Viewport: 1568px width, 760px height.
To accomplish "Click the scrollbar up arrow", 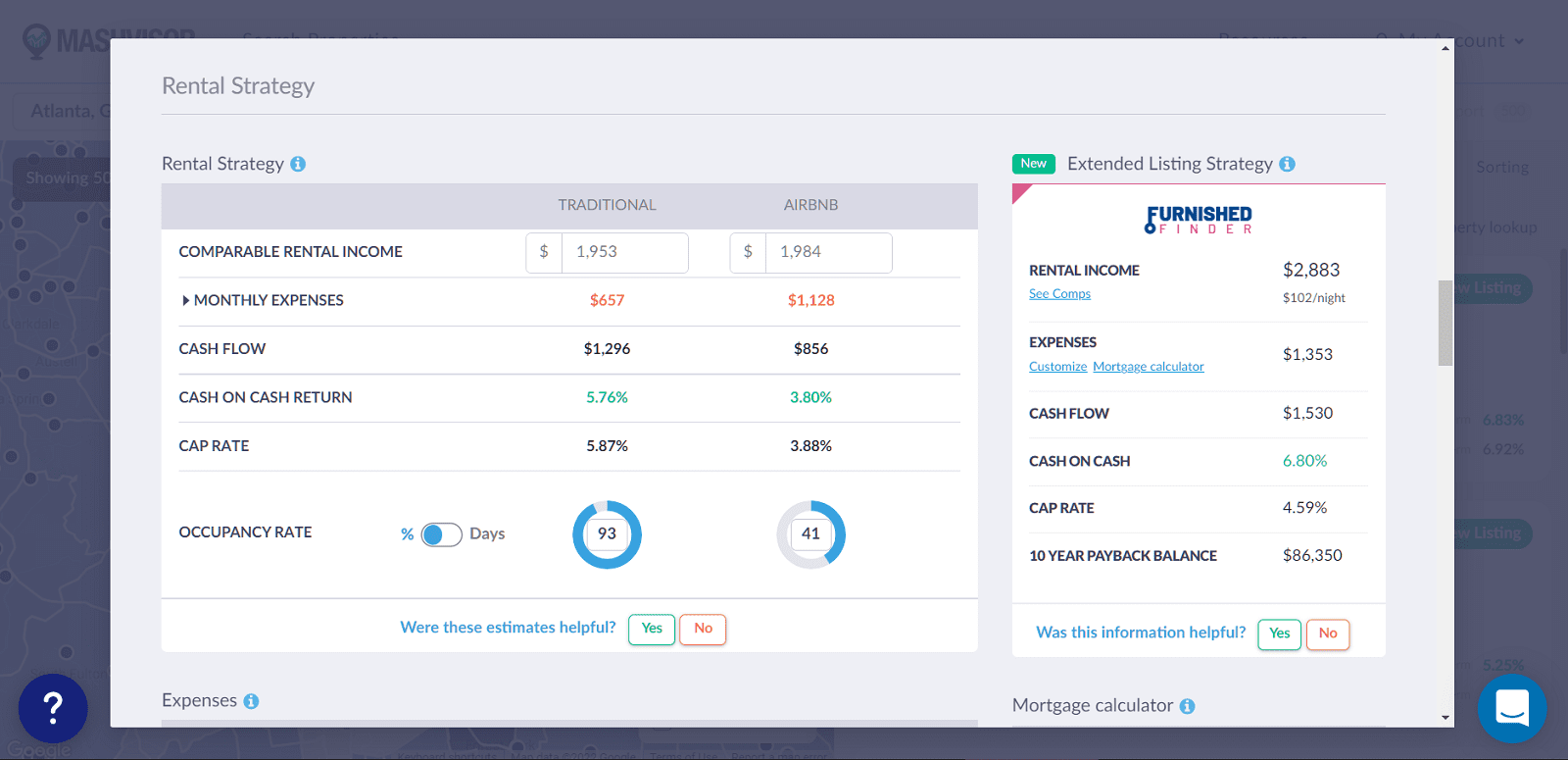I will [x=1445, y=48].
